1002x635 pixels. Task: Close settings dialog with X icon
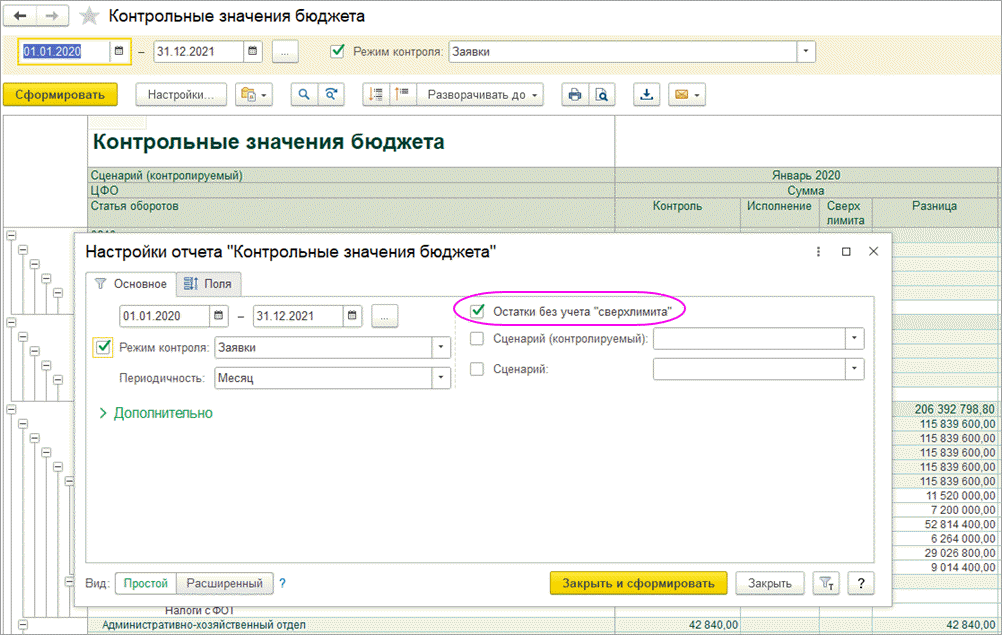tap(874, 252)
